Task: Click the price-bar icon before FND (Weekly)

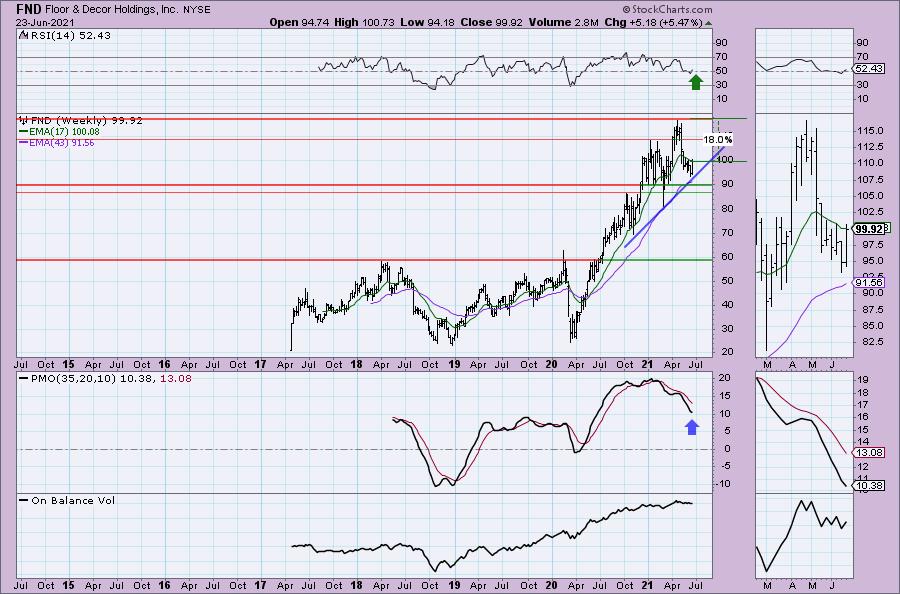Action: point(24,121)
